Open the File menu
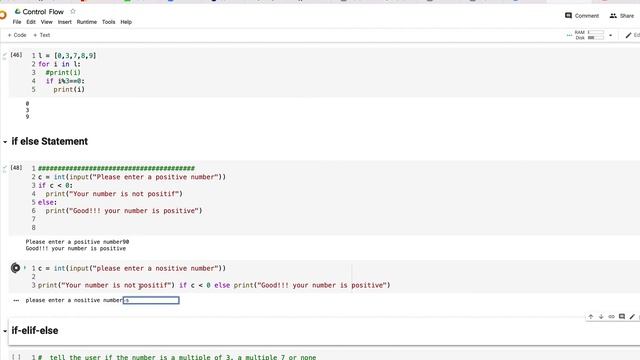This screenshot has height=360, width=640. (17, 22)
